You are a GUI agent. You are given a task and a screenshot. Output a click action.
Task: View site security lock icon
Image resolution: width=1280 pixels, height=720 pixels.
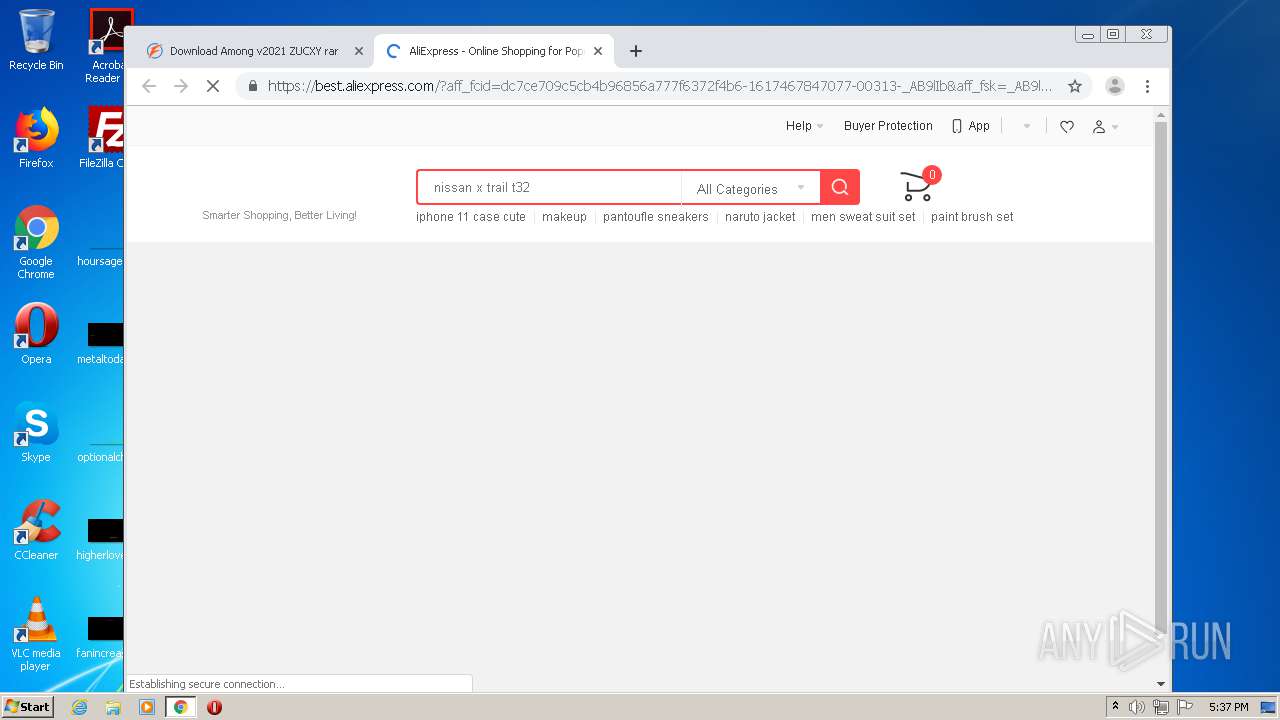coord(253,86)
